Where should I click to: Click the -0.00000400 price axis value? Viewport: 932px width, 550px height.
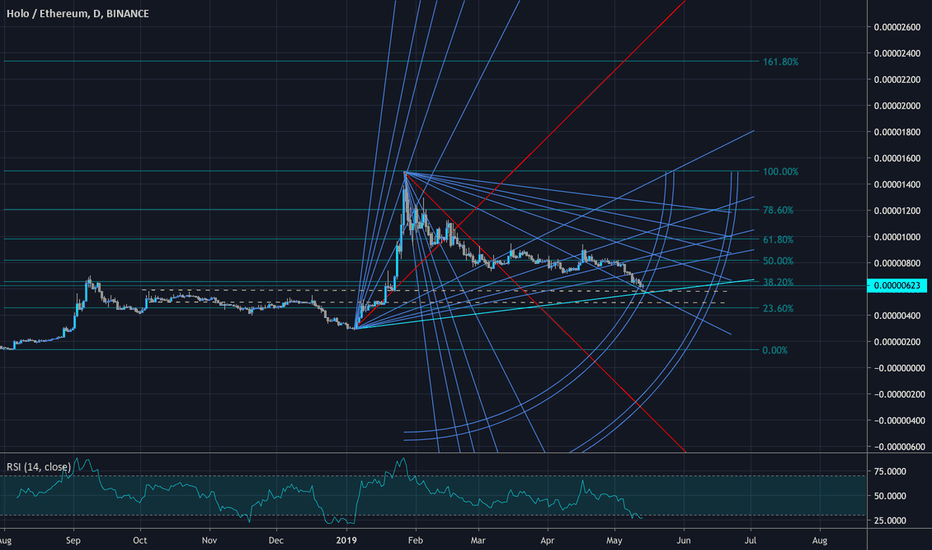point(898,420)
